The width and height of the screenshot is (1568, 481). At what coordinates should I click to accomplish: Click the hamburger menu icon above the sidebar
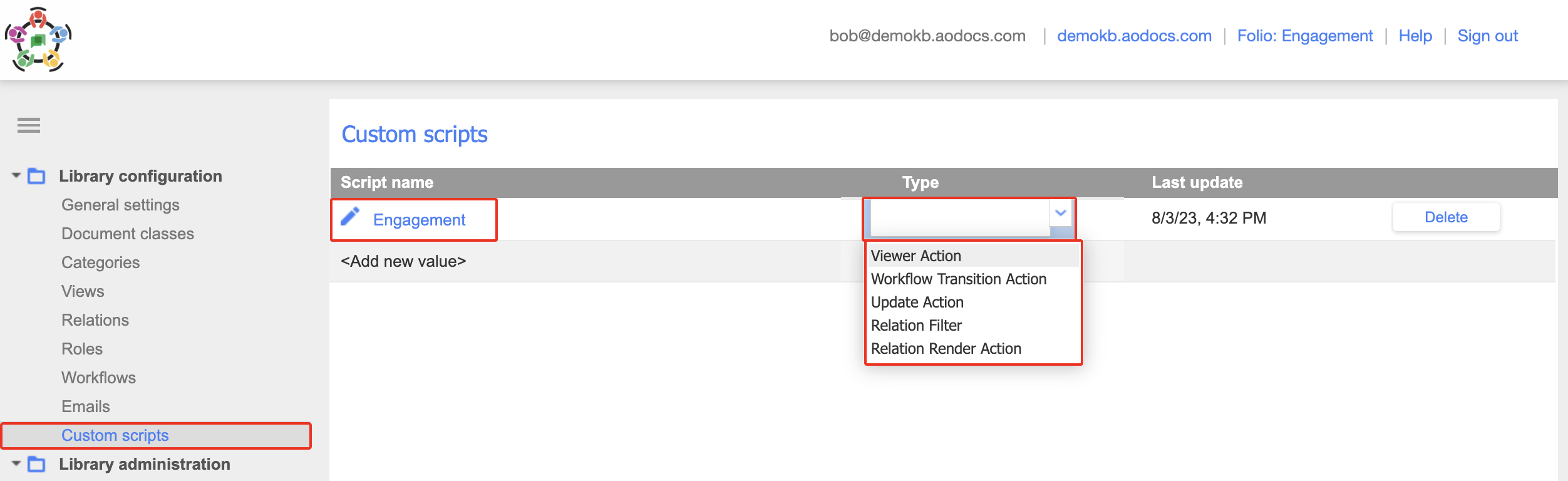[28, 125]
